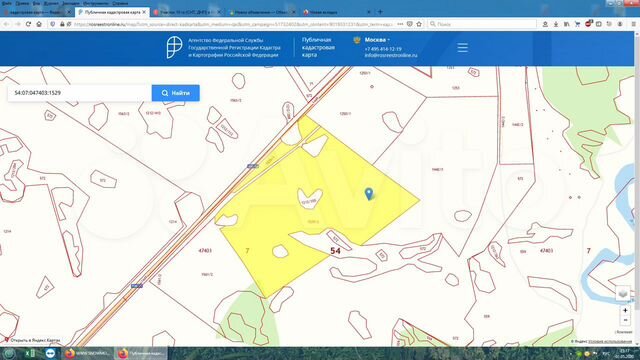This screenshot has height=360, width=640.
Task: Click the browser forward arrow
Action: (18, 24)
